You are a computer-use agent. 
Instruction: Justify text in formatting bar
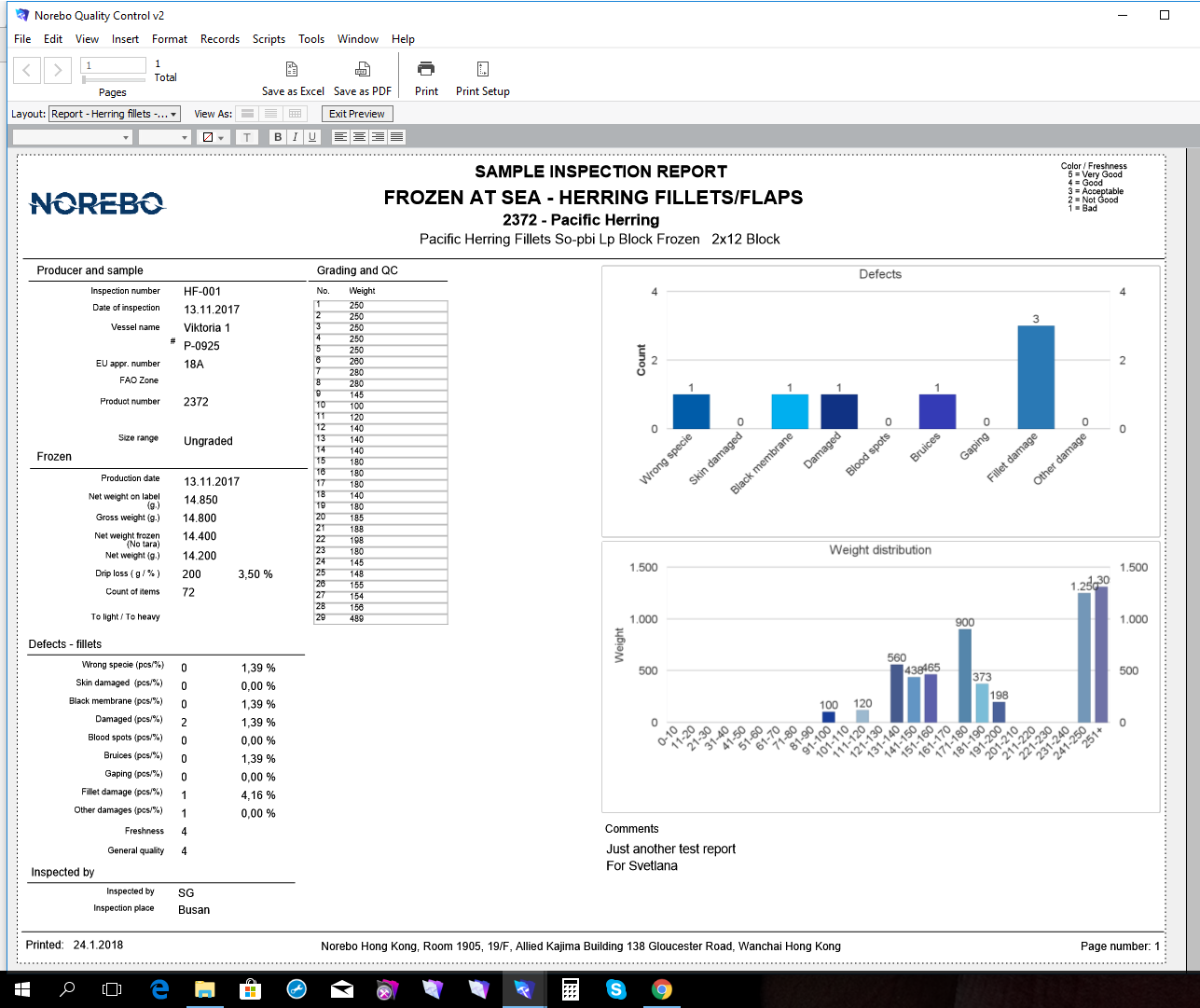pos(396,137)
